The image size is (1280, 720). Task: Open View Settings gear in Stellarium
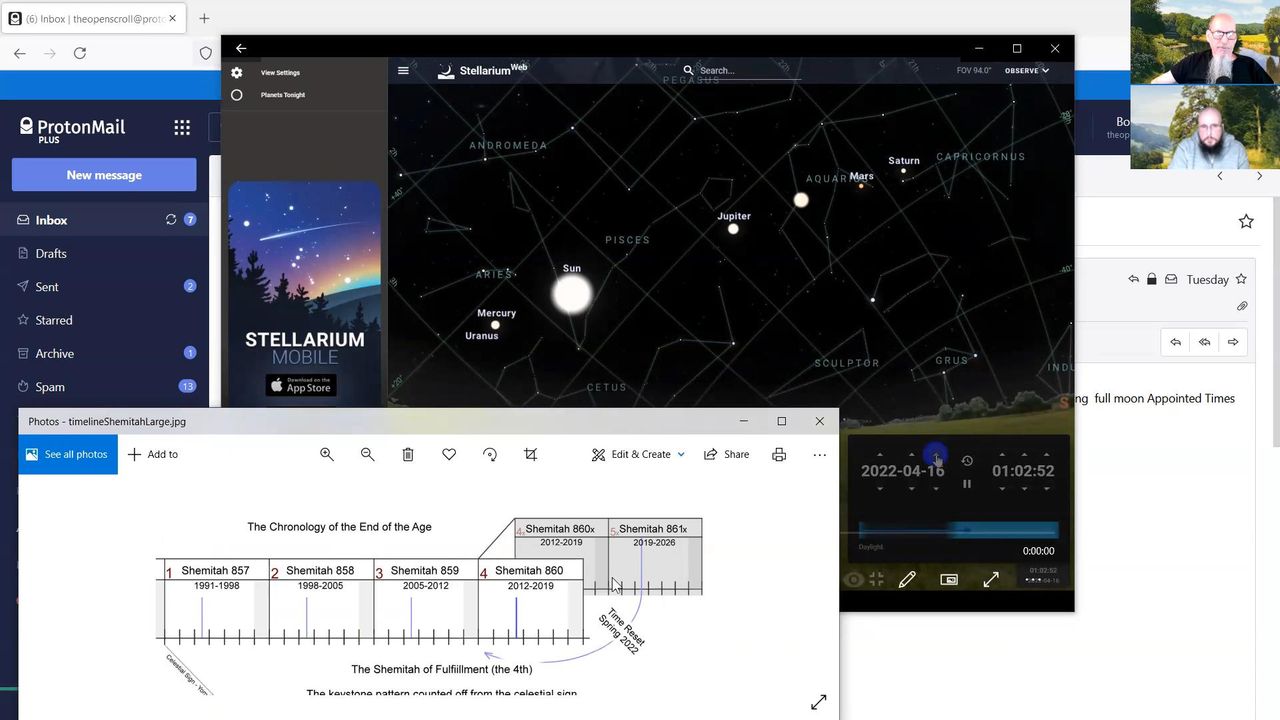(237, 73)
